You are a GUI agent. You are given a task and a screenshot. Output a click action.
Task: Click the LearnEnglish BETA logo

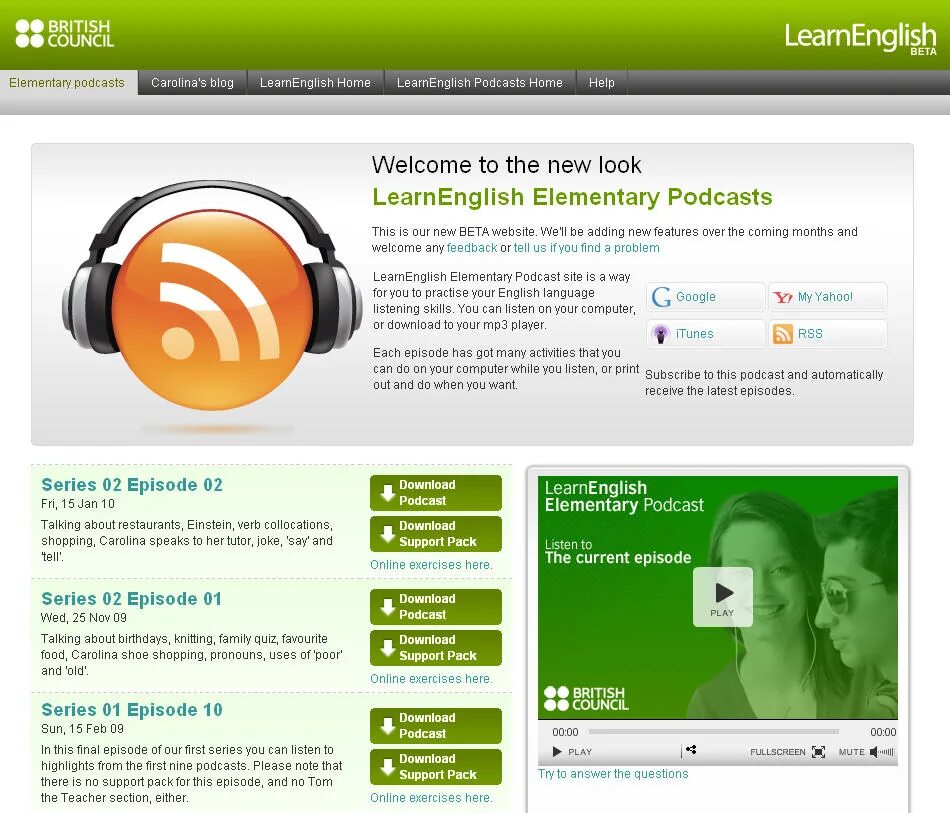coord(861,38)
